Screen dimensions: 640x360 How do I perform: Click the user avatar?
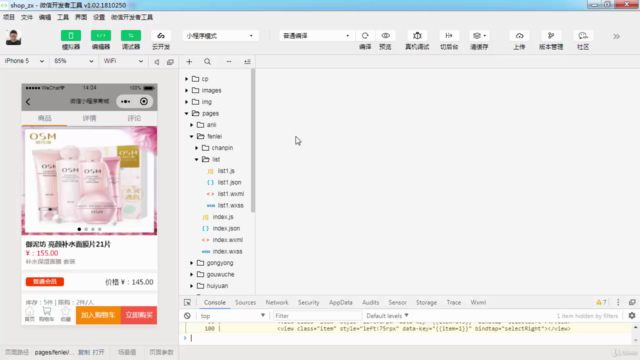pos(13,38)
